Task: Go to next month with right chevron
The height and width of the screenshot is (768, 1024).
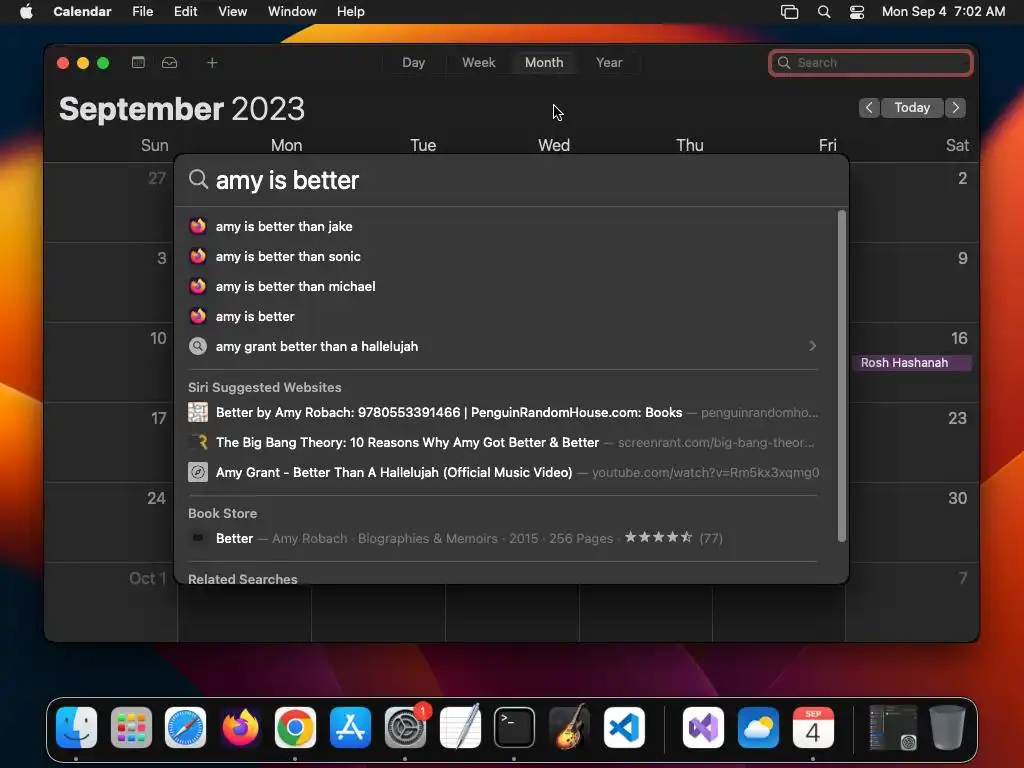Action: pos(955,108)
